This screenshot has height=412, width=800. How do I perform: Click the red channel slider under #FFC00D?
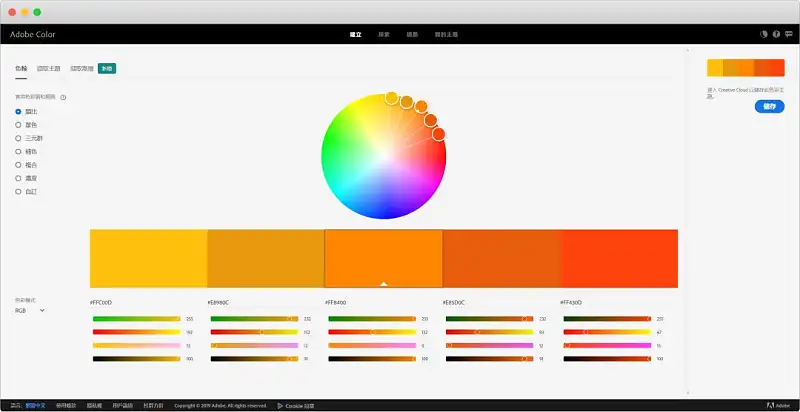pyautogui.click(x=137, y=319)
